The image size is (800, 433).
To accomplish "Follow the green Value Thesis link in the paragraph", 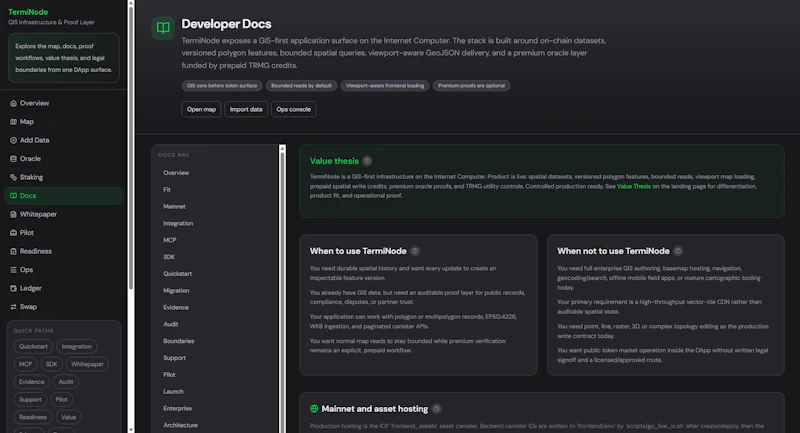I will [634, 187].
